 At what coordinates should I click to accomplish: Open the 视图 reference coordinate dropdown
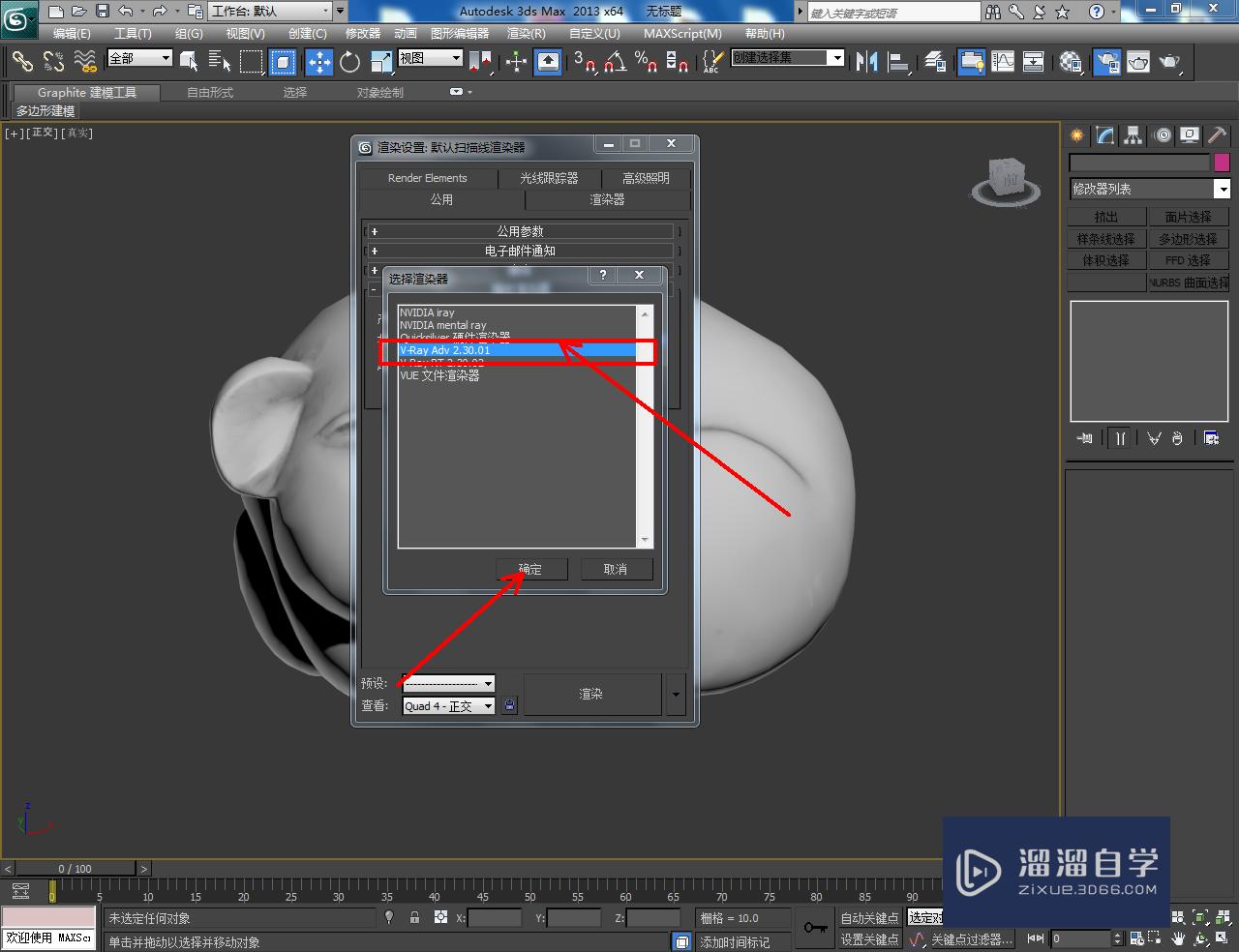pos(431,58)
